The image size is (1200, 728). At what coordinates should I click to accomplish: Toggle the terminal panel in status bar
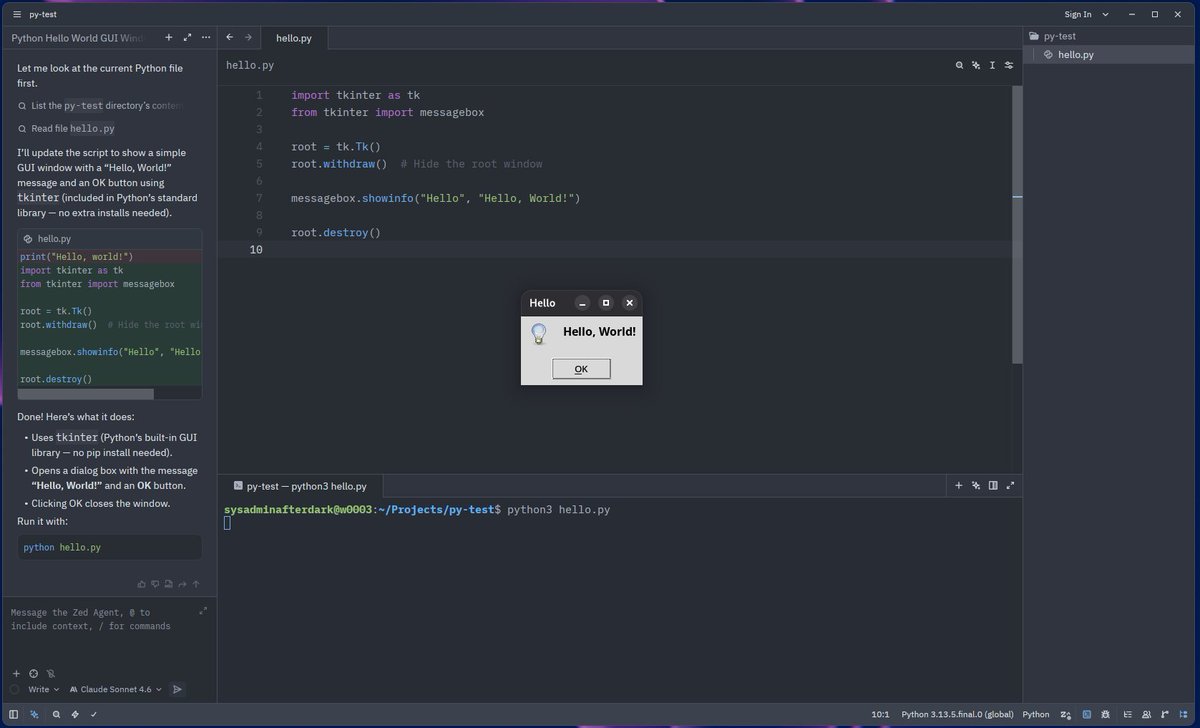click(1086, 714)
